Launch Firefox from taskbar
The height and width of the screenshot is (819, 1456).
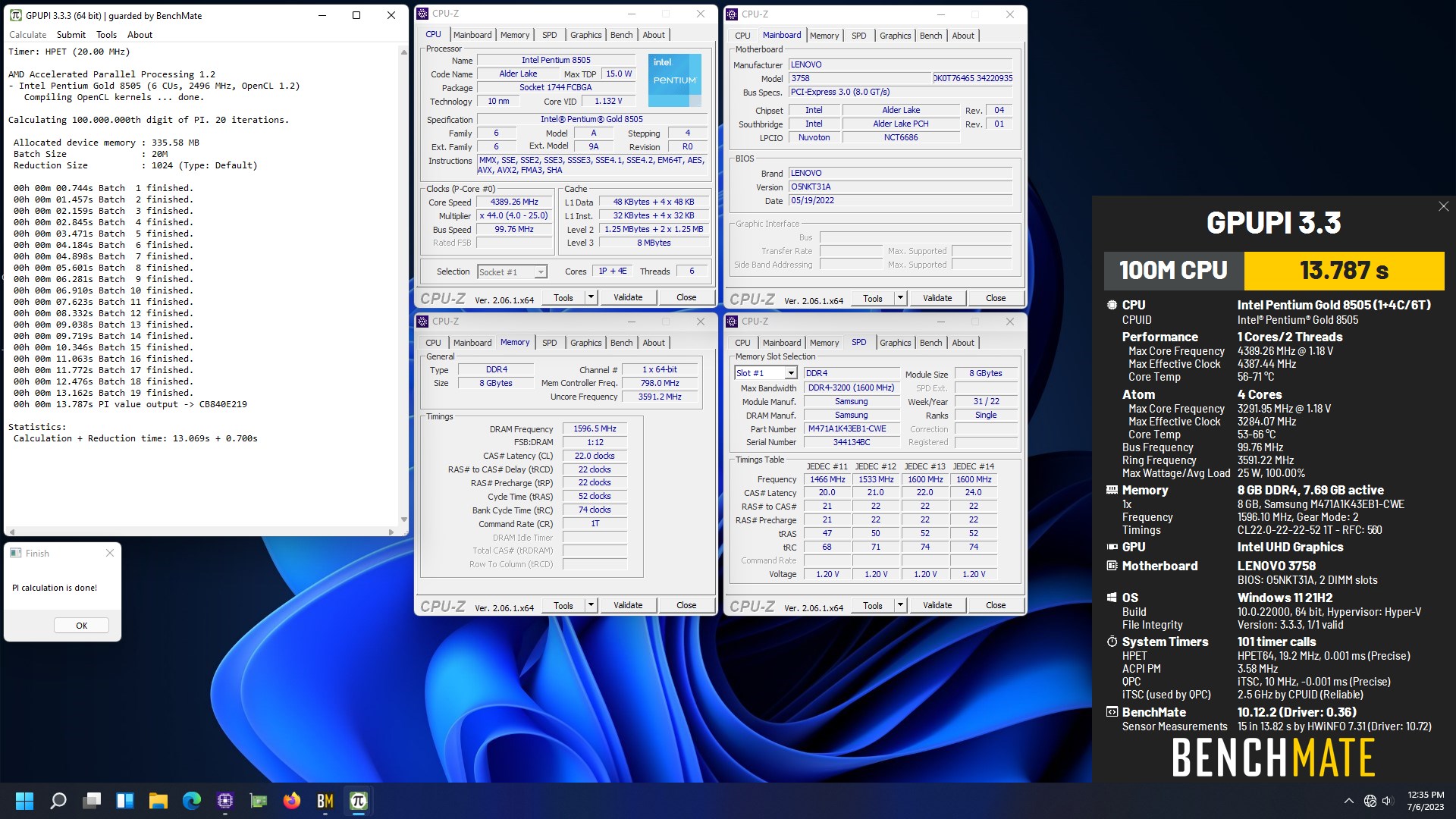tap(292, 801)
